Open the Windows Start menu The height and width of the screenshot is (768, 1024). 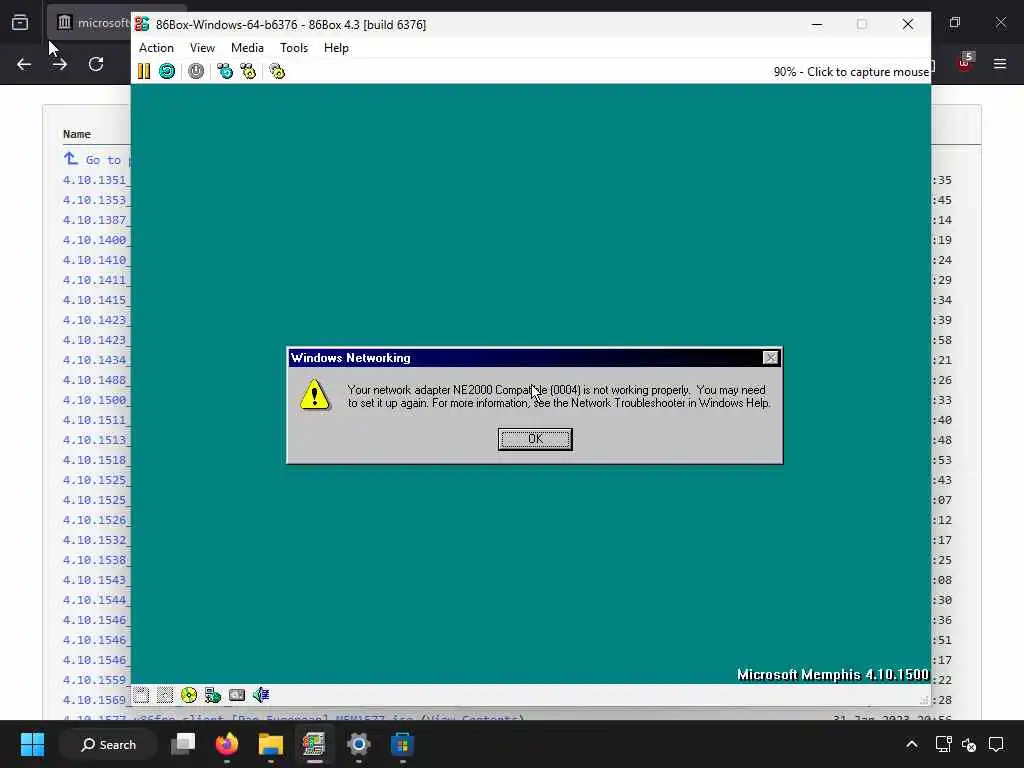click(32, 744)
